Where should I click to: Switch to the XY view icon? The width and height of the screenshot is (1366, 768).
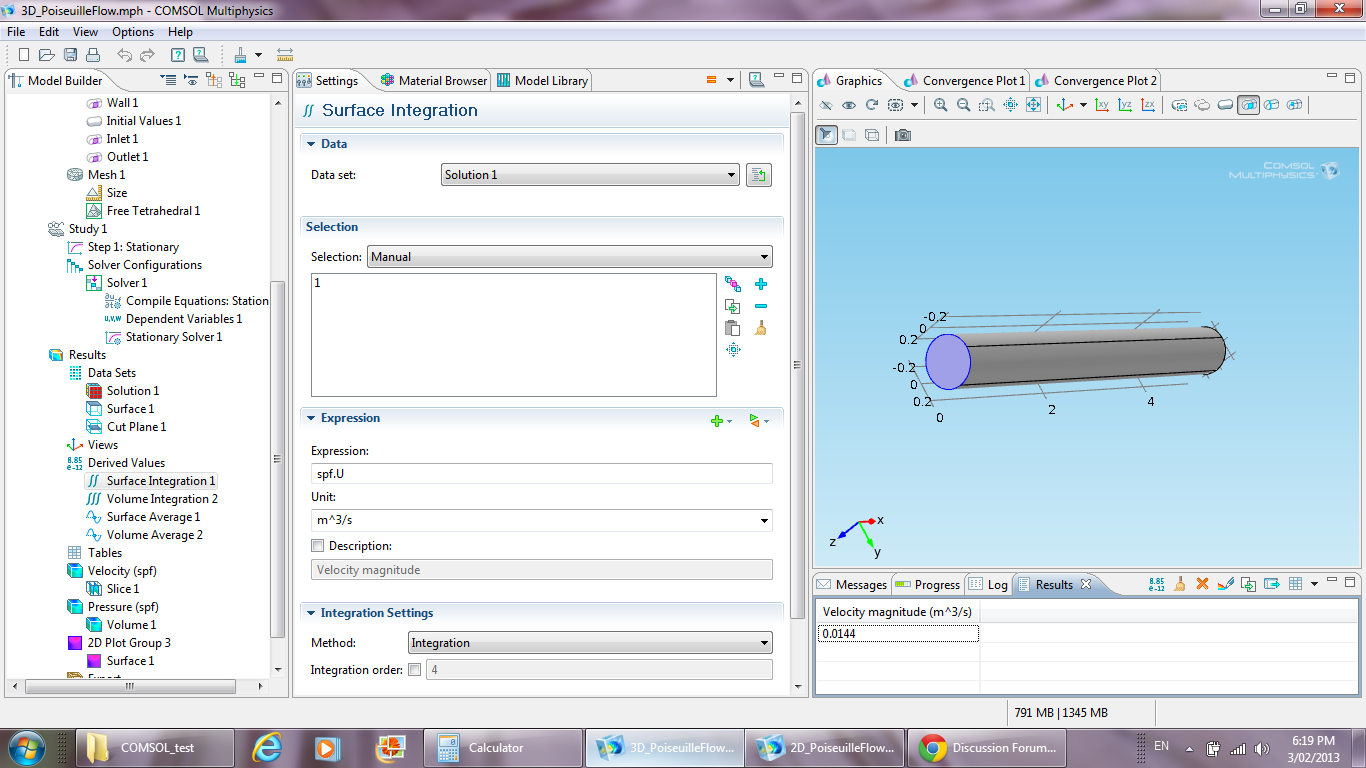point(1102,105)
